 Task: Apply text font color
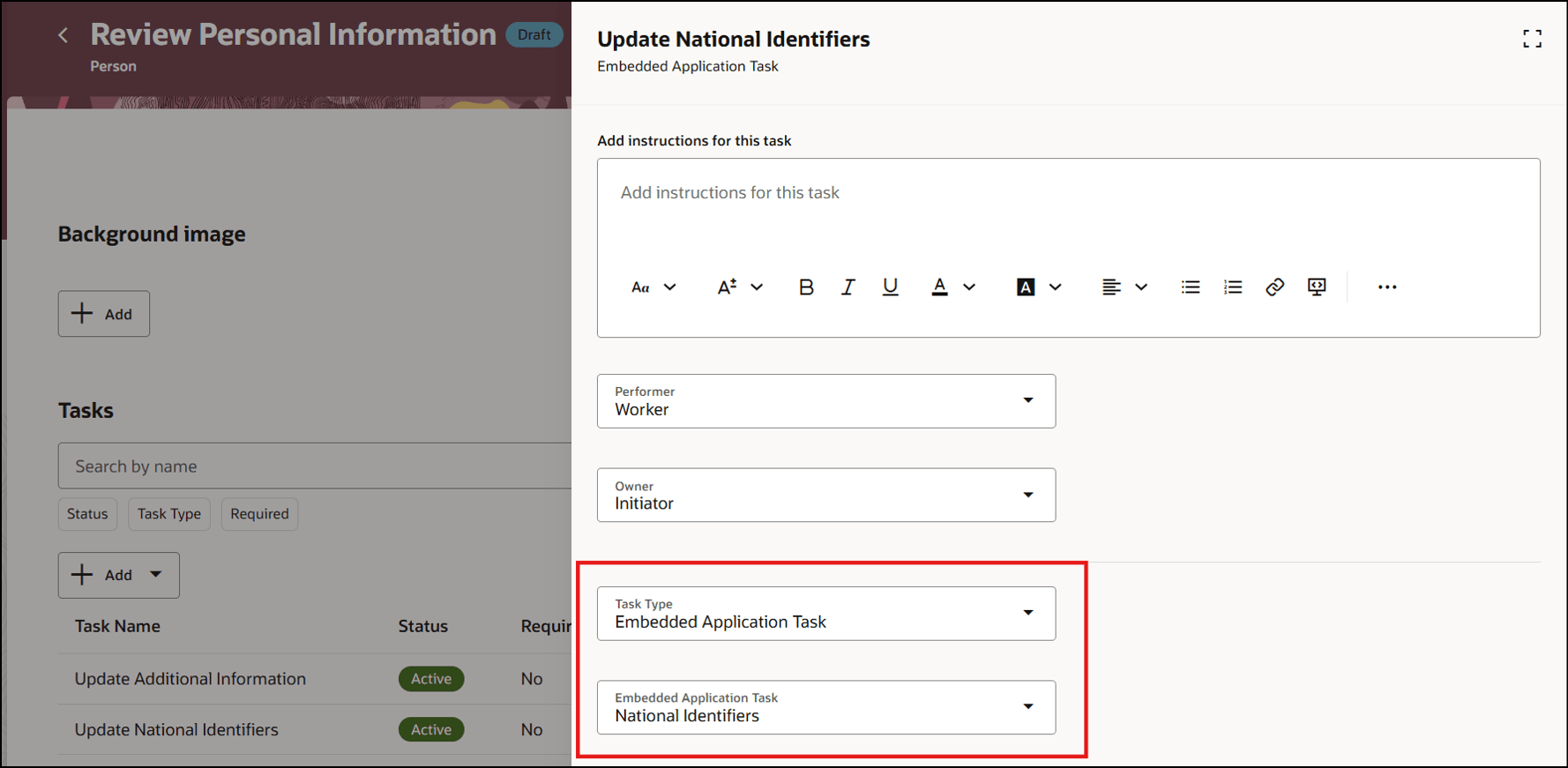click(939, 287)
